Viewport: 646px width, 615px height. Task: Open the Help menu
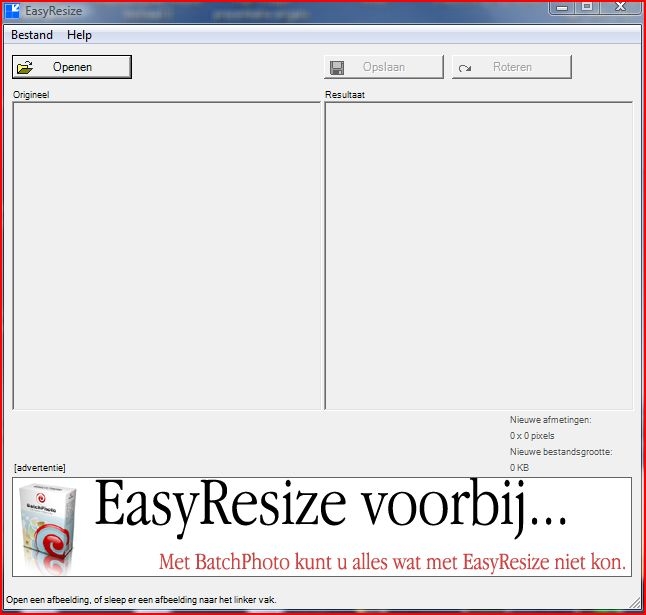(79, 35)
